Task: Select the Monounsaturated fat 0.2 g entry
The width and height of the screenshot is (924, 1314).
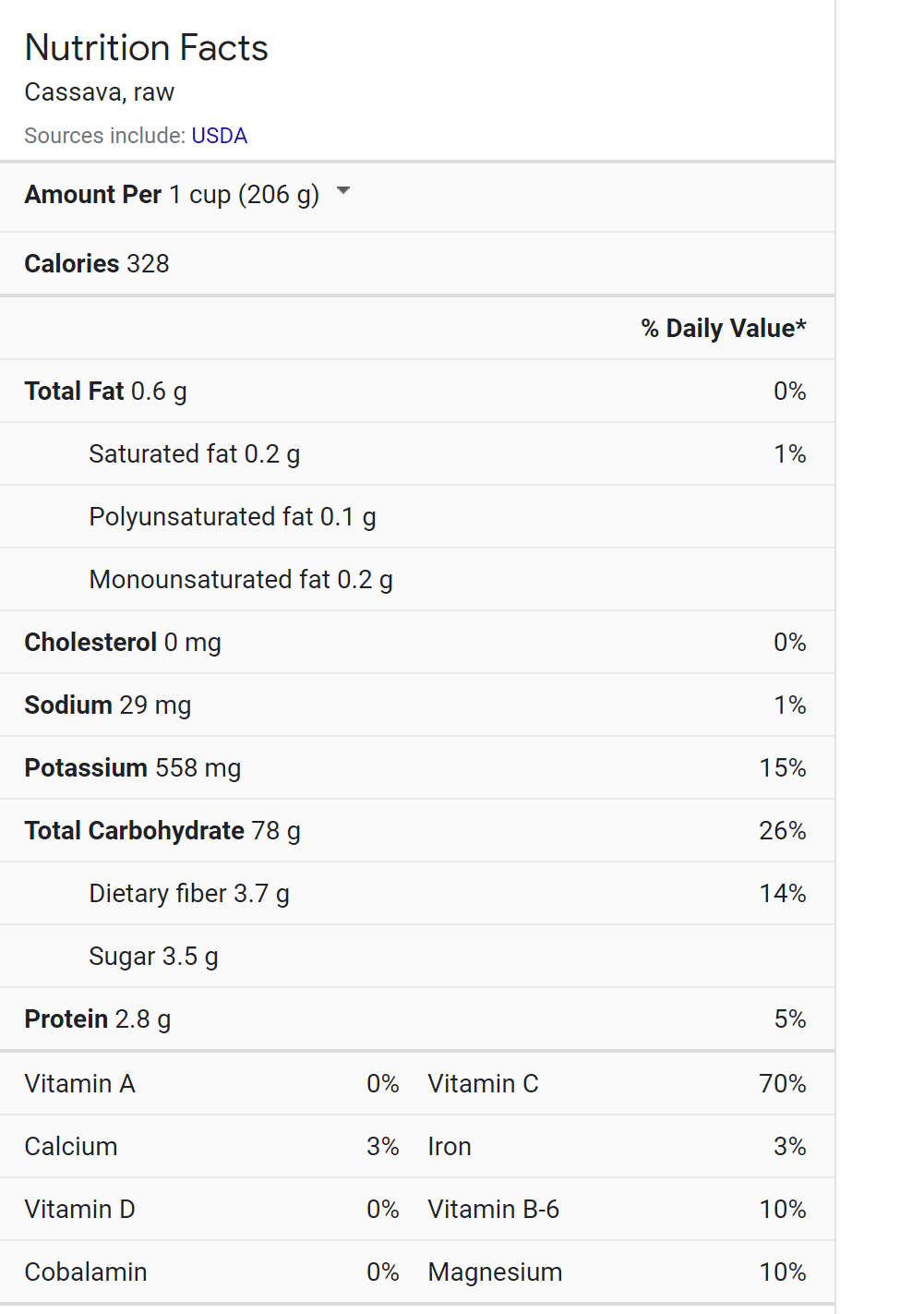Action: (x=240, y=580)
